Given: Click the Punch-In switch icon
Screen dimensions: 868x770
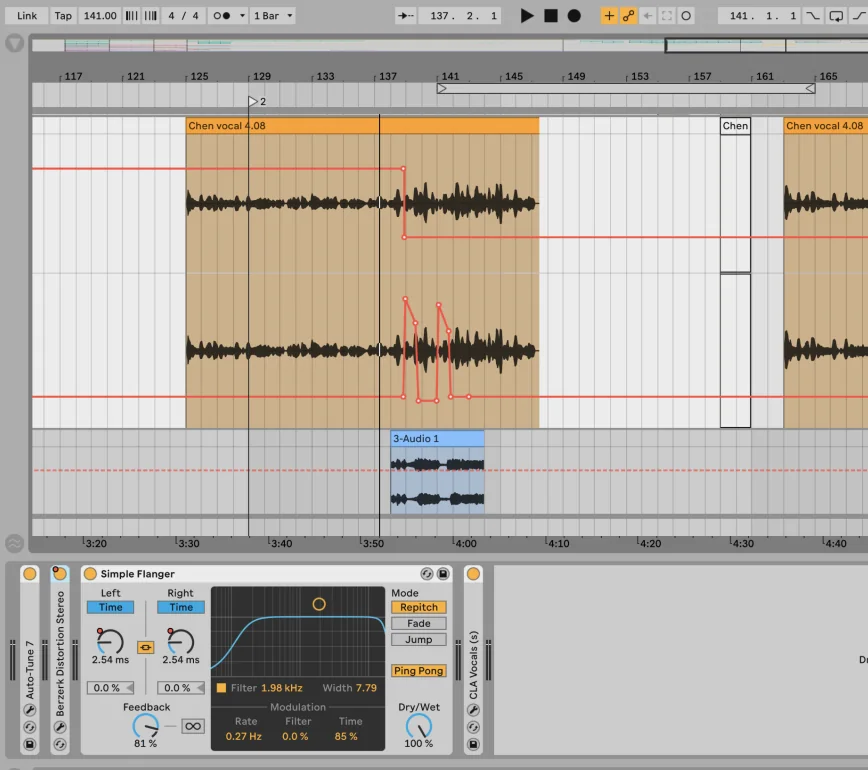Looking at the screenshot, I should (x=812, y=16).
